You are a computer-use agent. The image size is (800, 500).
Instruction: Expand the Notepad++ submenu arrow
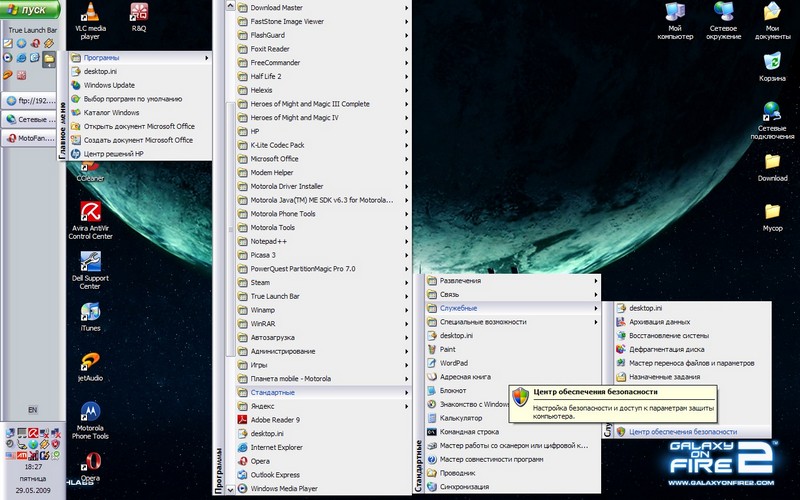point(407,241)
